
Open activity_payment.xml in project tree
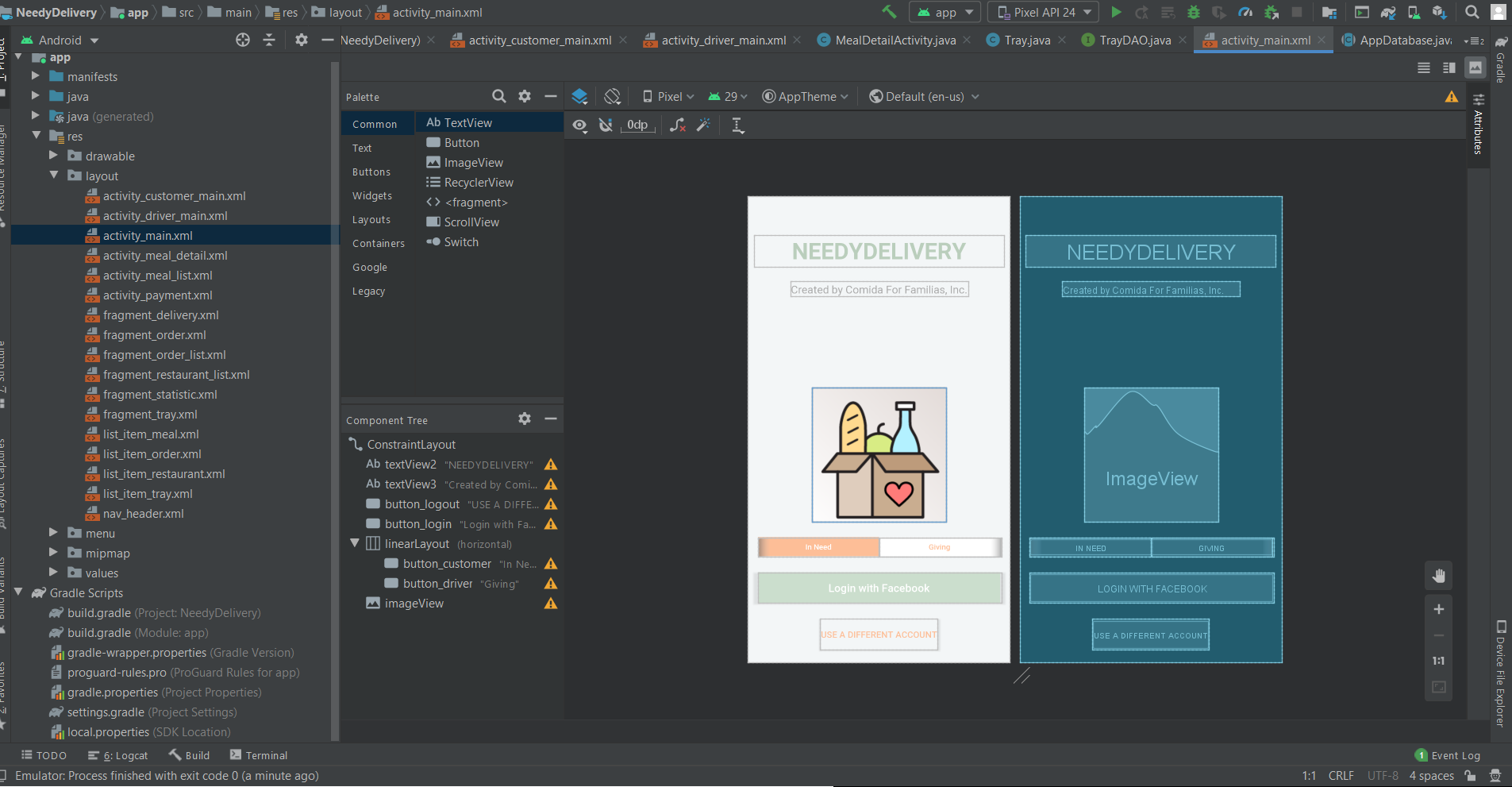[157, 295]
